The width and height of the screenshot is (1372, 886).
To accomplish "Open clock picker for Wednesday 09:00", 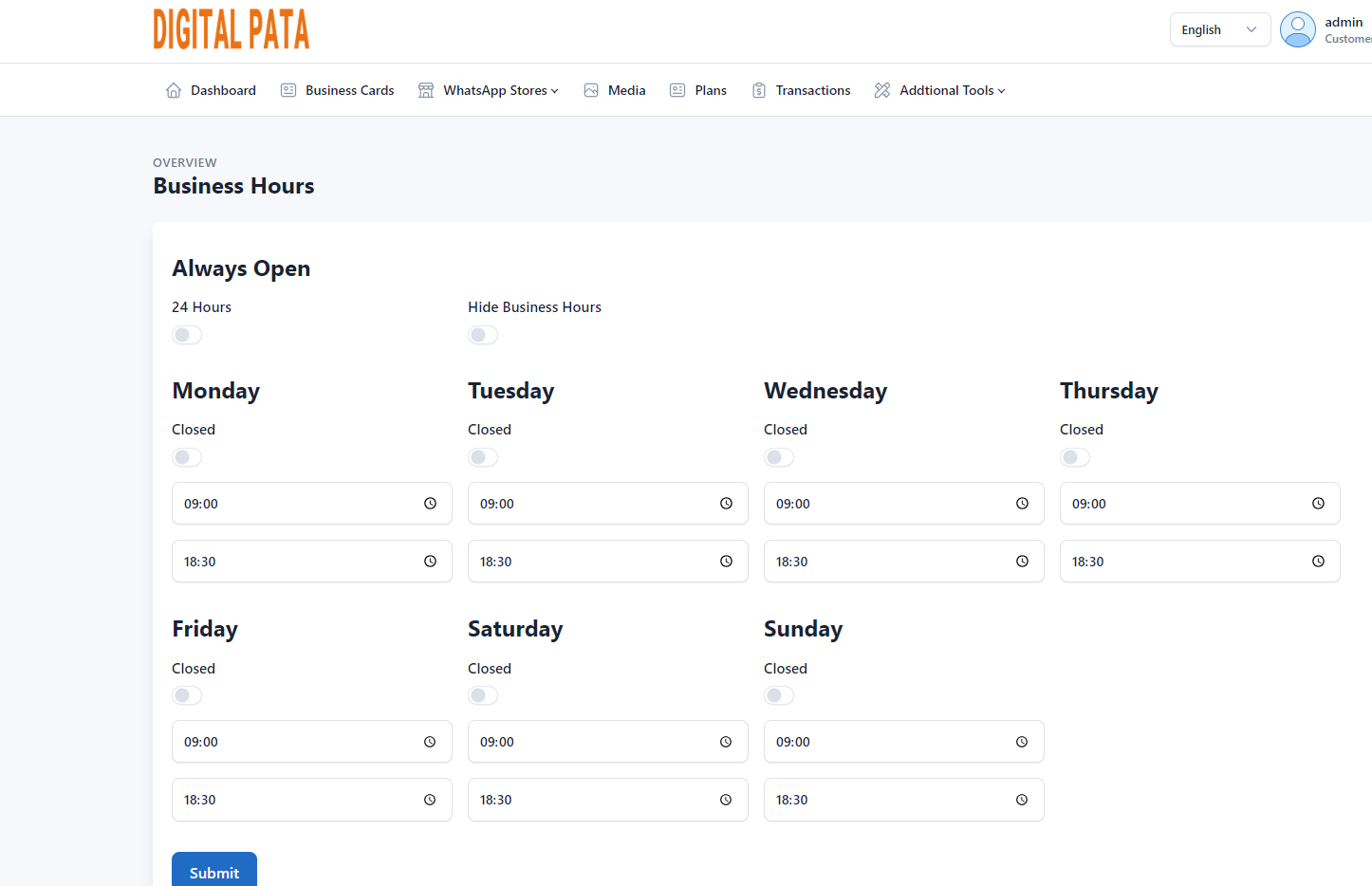I will tap(1022, 504).
